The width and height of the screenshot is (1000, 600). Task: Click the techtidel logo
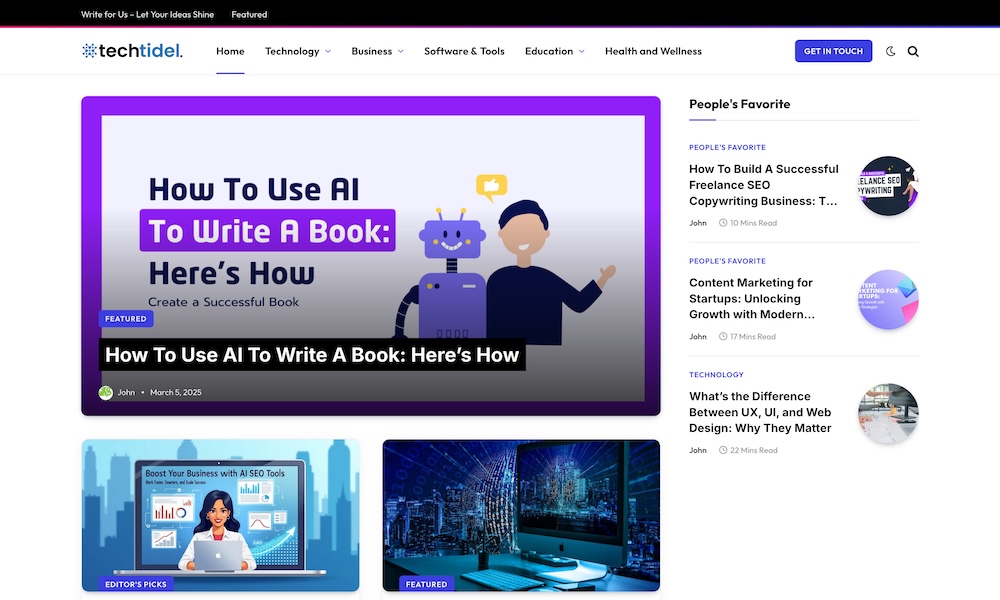[x=132, y=51]
